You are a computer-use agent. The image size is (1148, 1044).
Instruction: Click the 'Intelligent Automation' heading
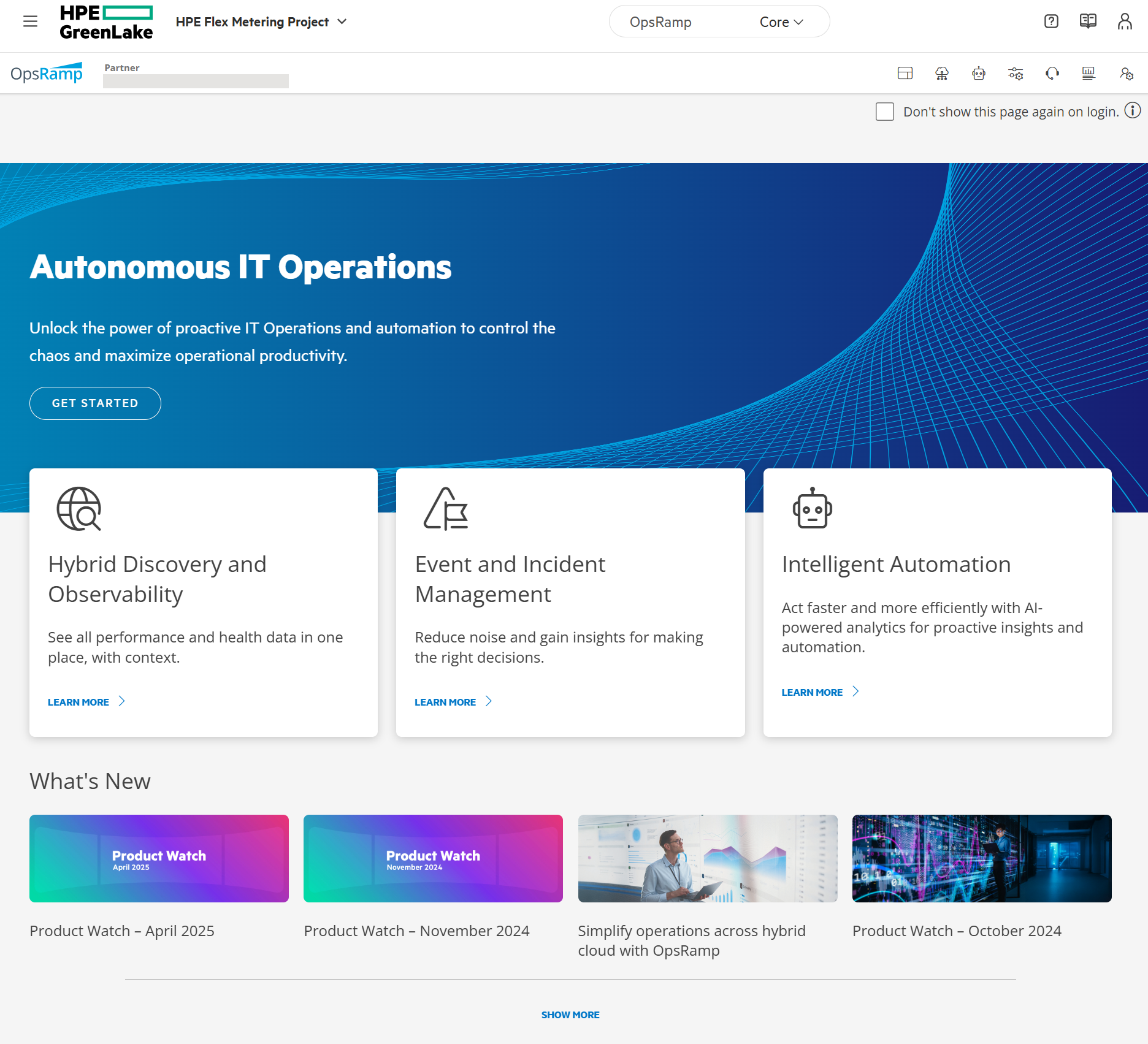pos(896,565)
